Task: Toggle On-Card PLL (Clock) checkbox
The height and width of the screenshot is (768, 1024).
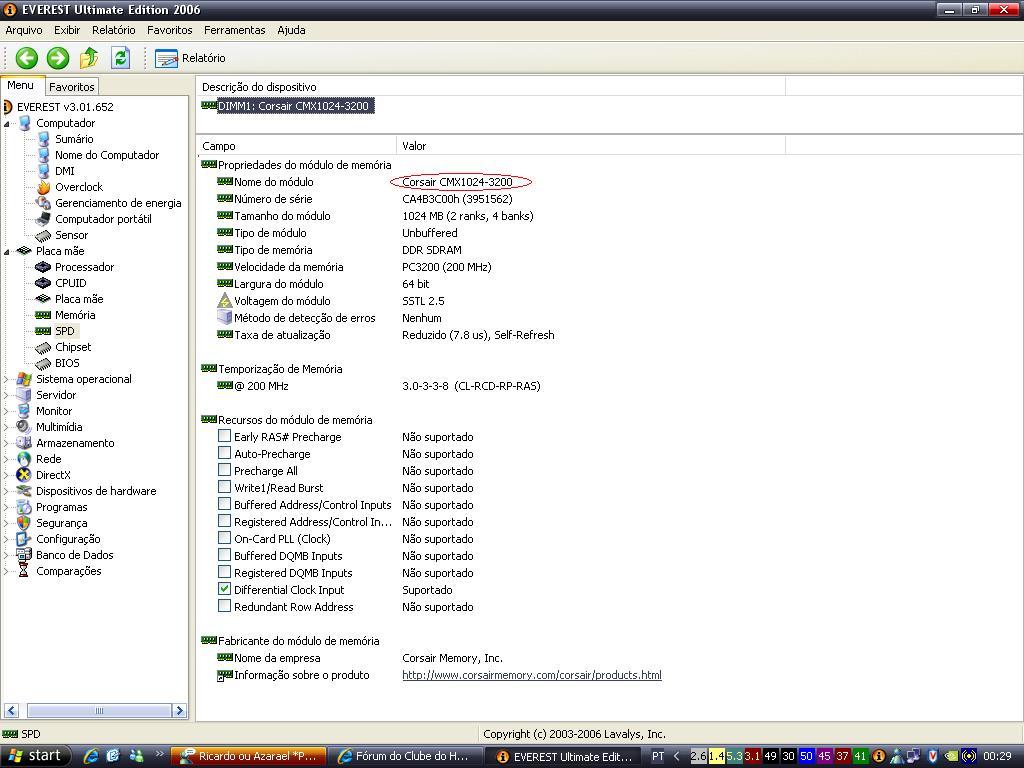Action: 224,537
